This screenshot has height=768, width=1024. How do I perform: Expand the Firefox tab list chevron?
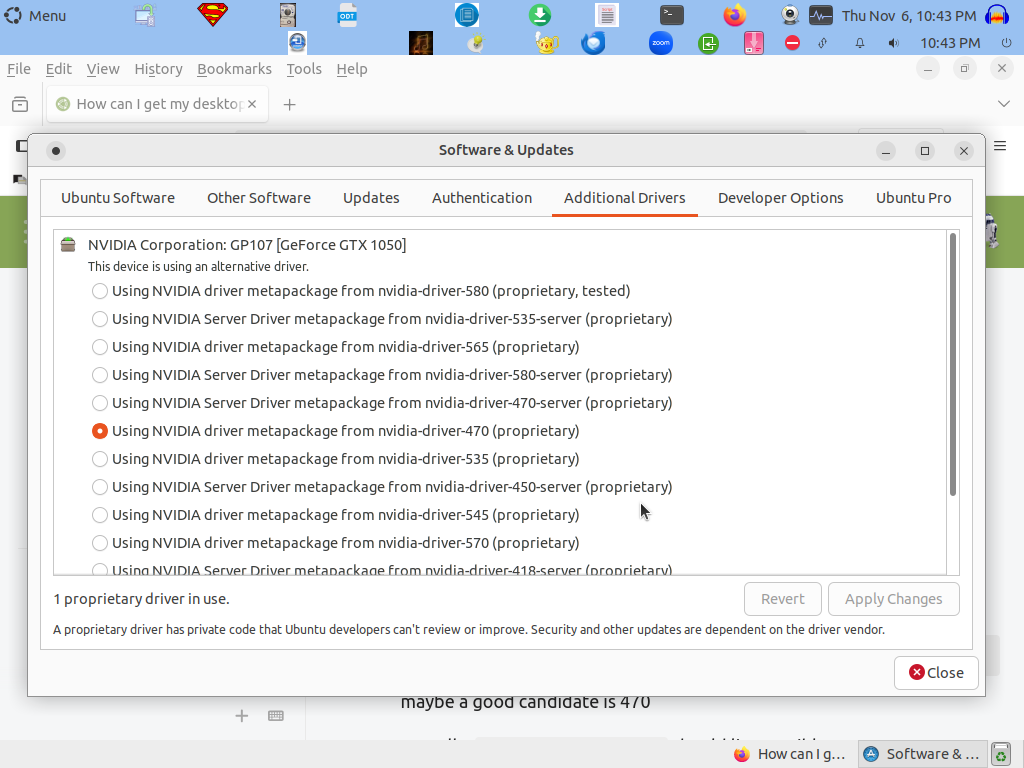(x=1004, y=104)
